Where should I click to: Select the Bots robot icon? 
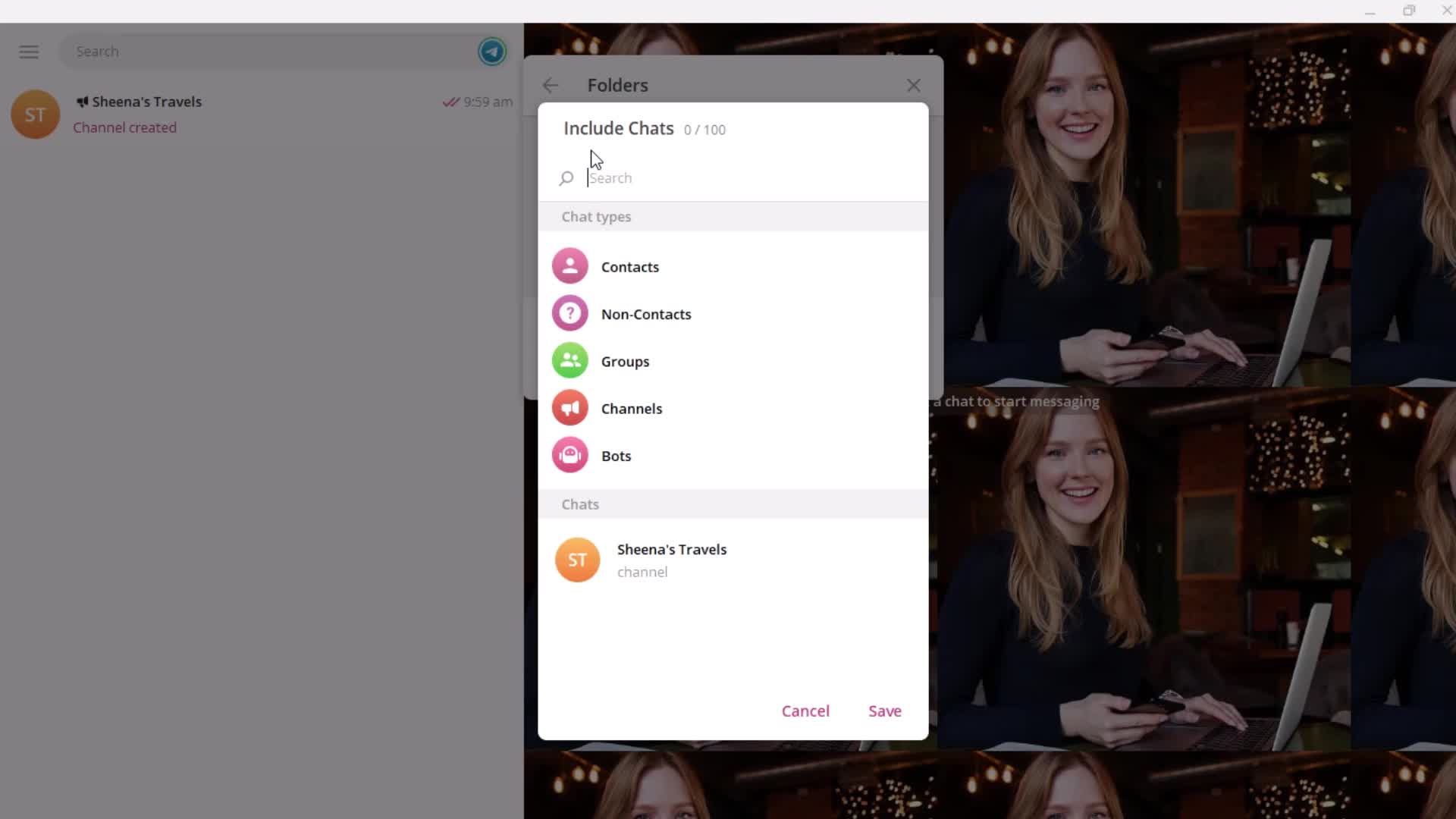point(570,455)
